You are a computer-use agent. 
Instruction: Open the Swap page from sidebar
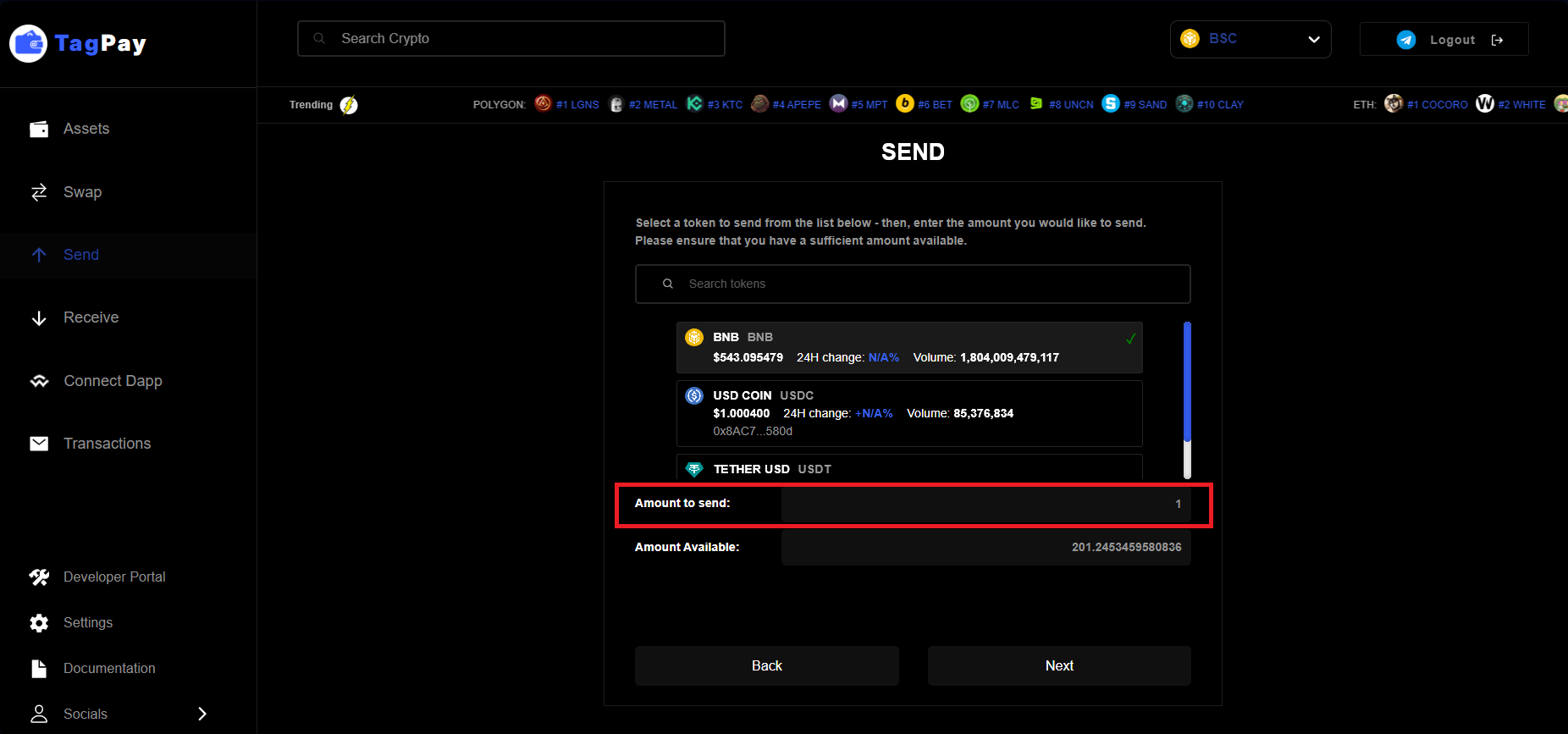point(82,192)
